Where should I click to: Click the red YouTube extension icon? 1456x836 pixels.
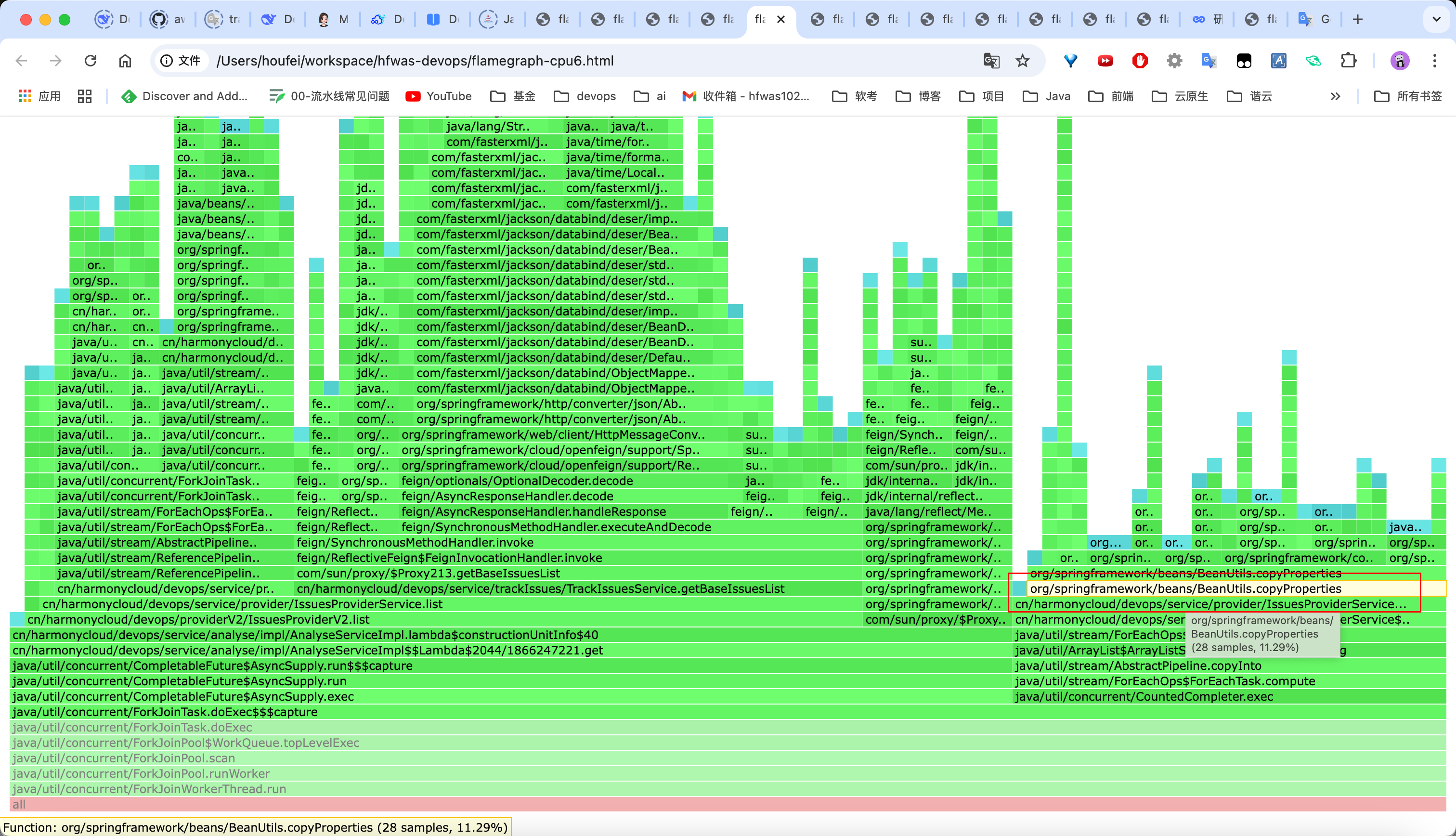(1105, 61)
